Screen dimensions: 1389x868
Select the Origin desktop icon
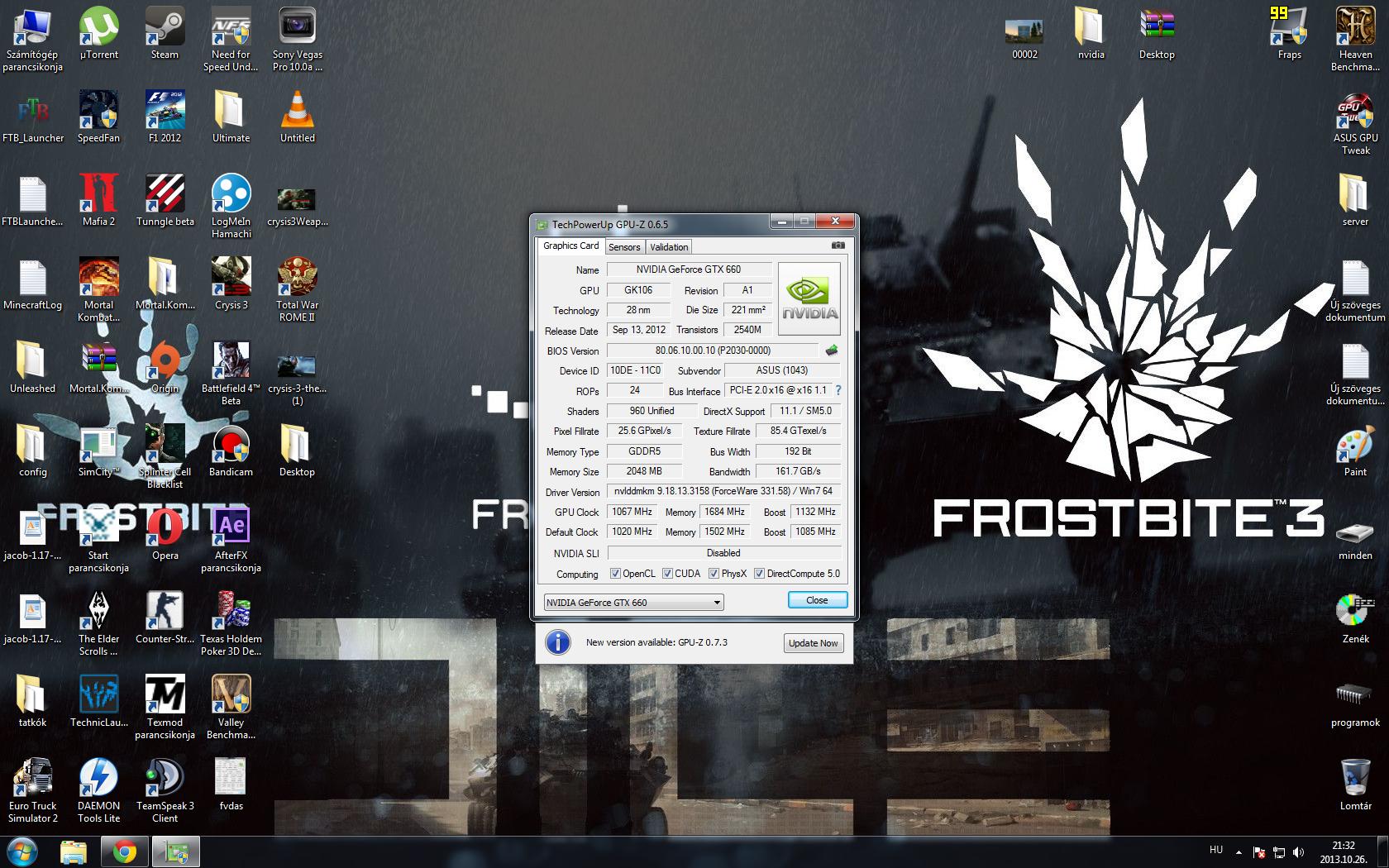165,368
